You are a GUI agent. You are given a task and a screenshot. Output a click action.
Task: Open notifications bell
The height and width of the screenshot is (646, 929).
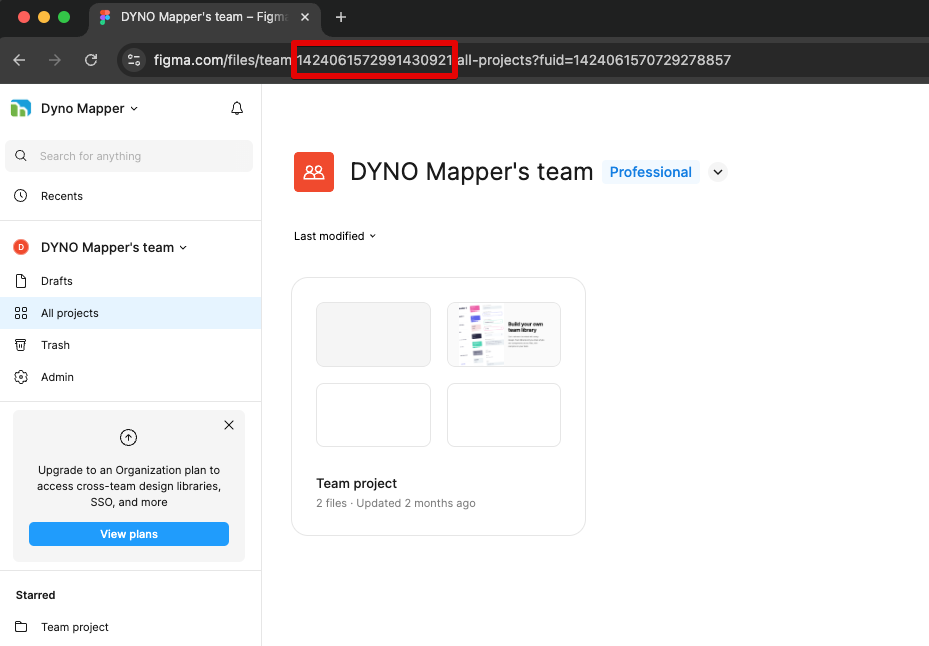click(x=237, y=108)
